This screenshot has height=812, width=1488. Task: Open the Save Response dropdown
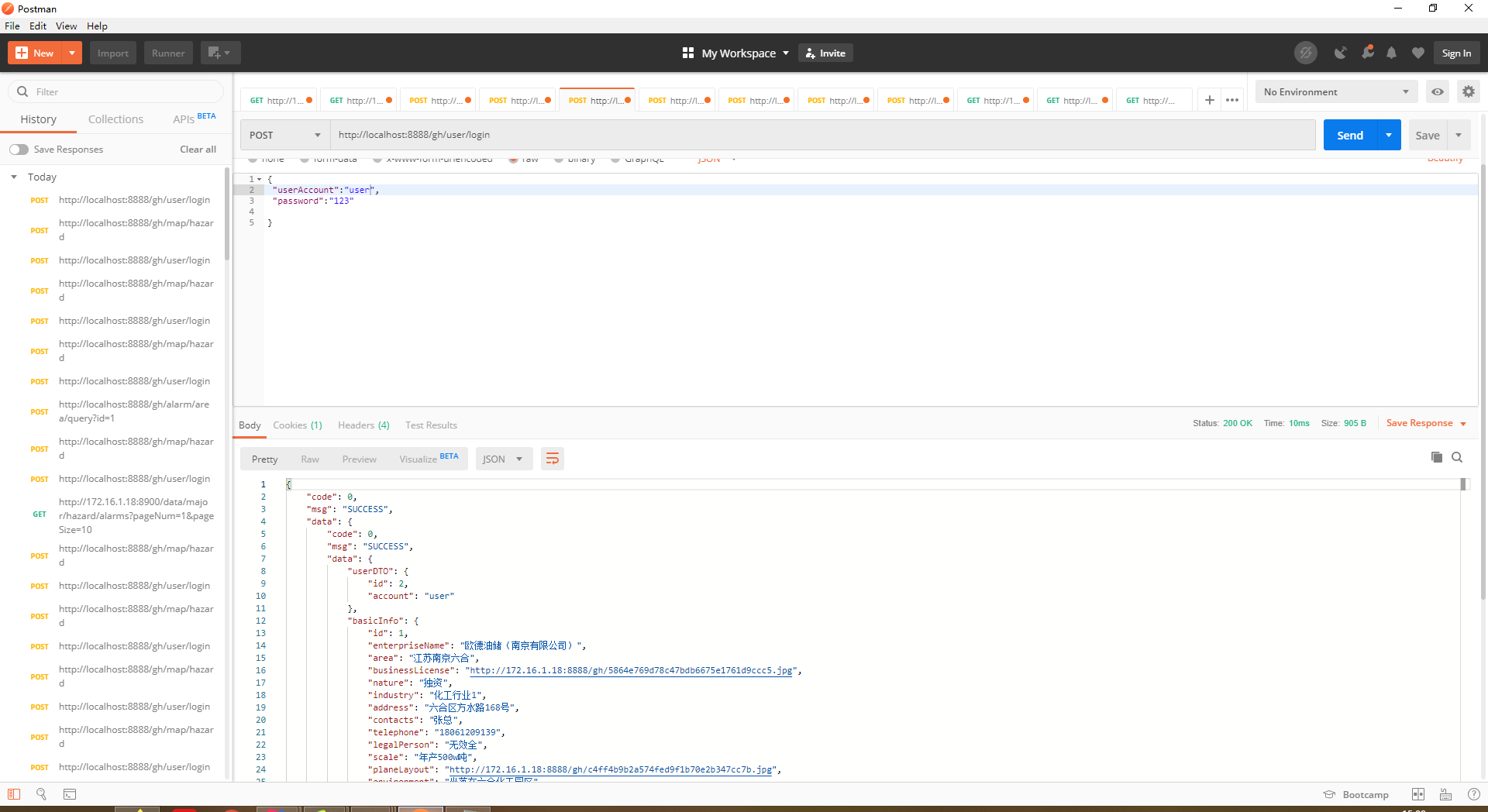[1426, 423]
